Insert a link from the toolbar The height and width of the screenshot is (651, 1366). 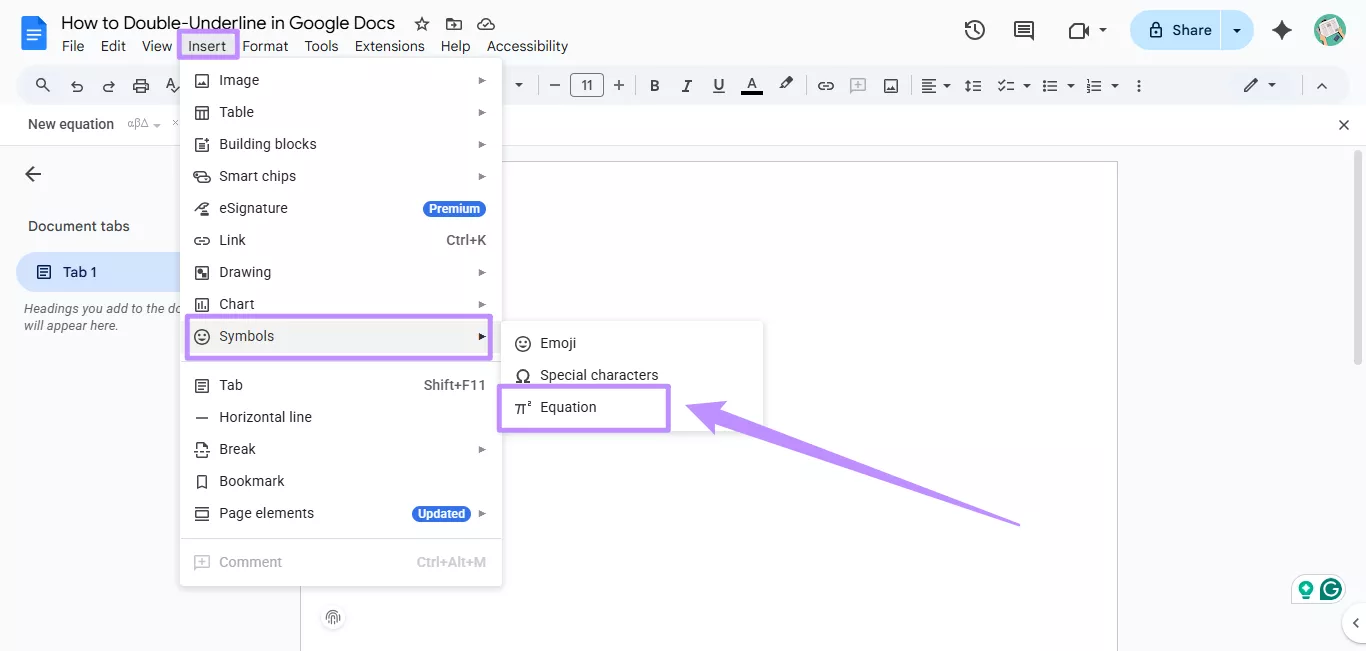[826, 86]
